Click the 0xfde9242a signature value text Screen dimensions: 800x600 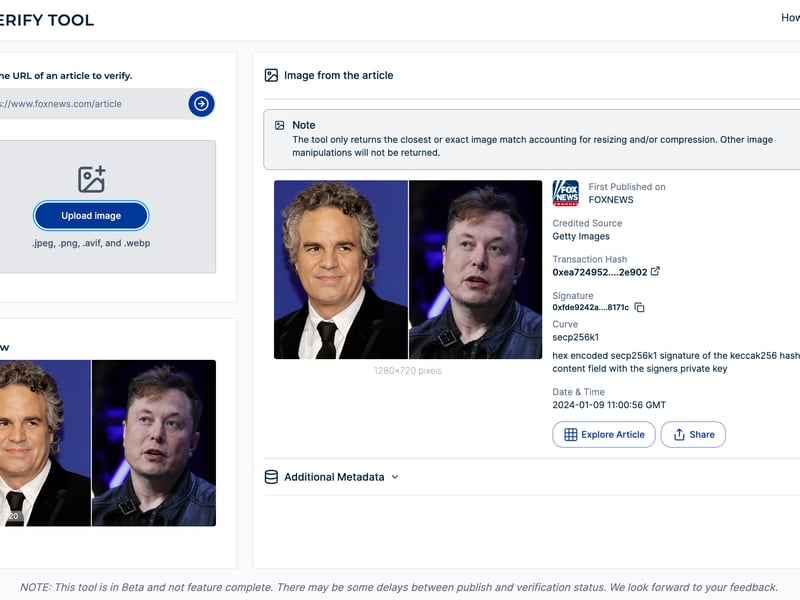click(590, 308)
